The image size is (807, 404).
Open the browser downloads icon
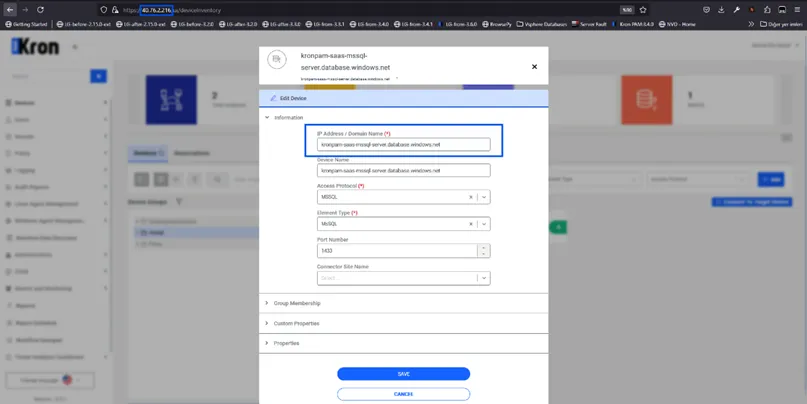722,10
